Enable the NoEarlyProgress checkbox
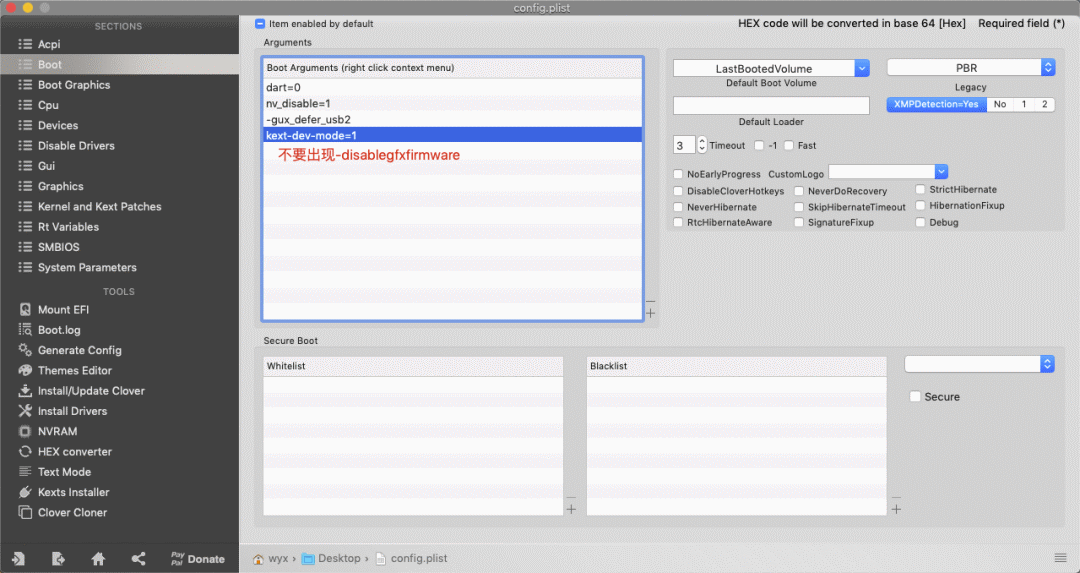 [x=678, y=174]
